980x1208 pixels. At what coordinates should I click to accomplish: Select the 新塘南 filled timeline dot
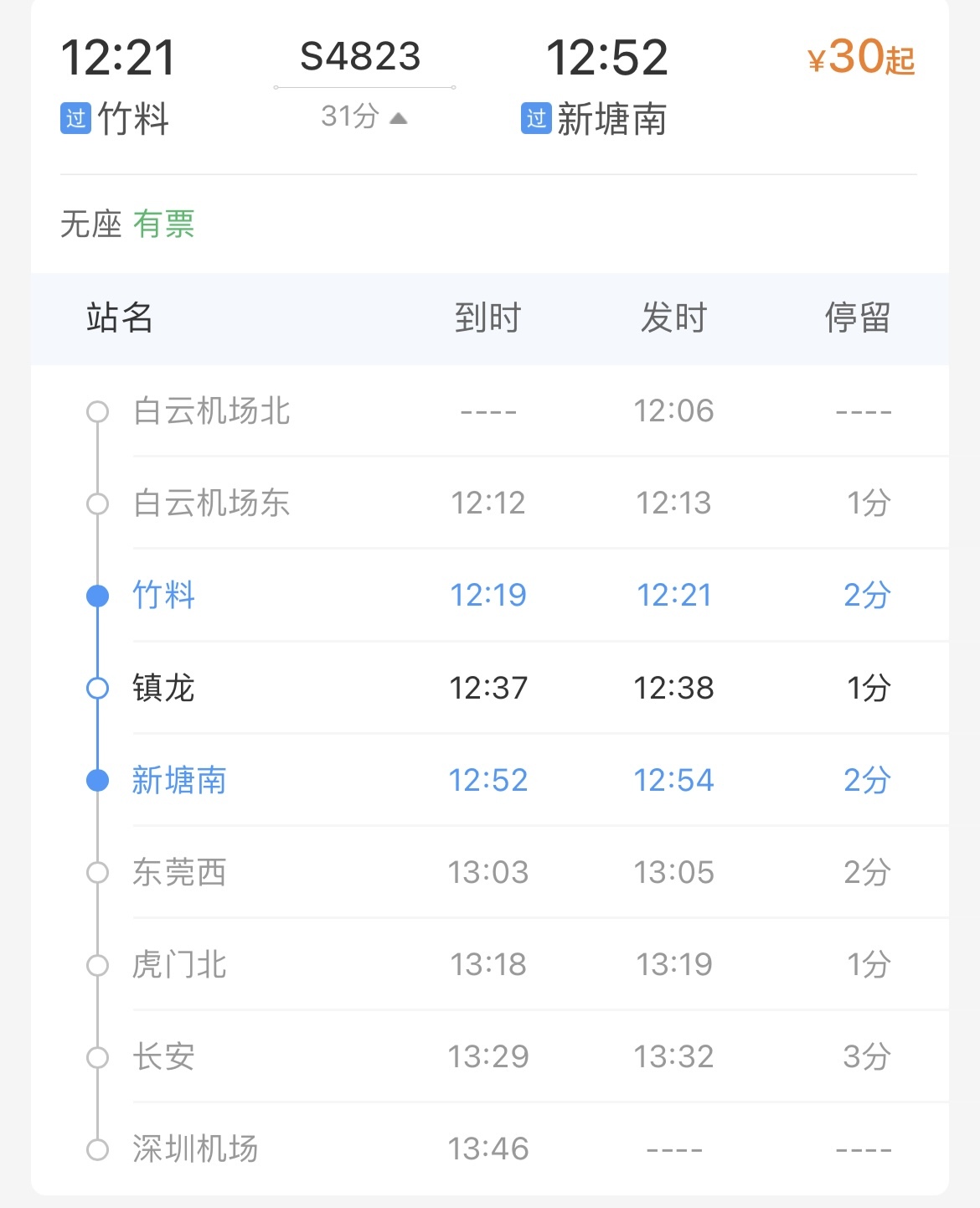click(x=98, y=780)
